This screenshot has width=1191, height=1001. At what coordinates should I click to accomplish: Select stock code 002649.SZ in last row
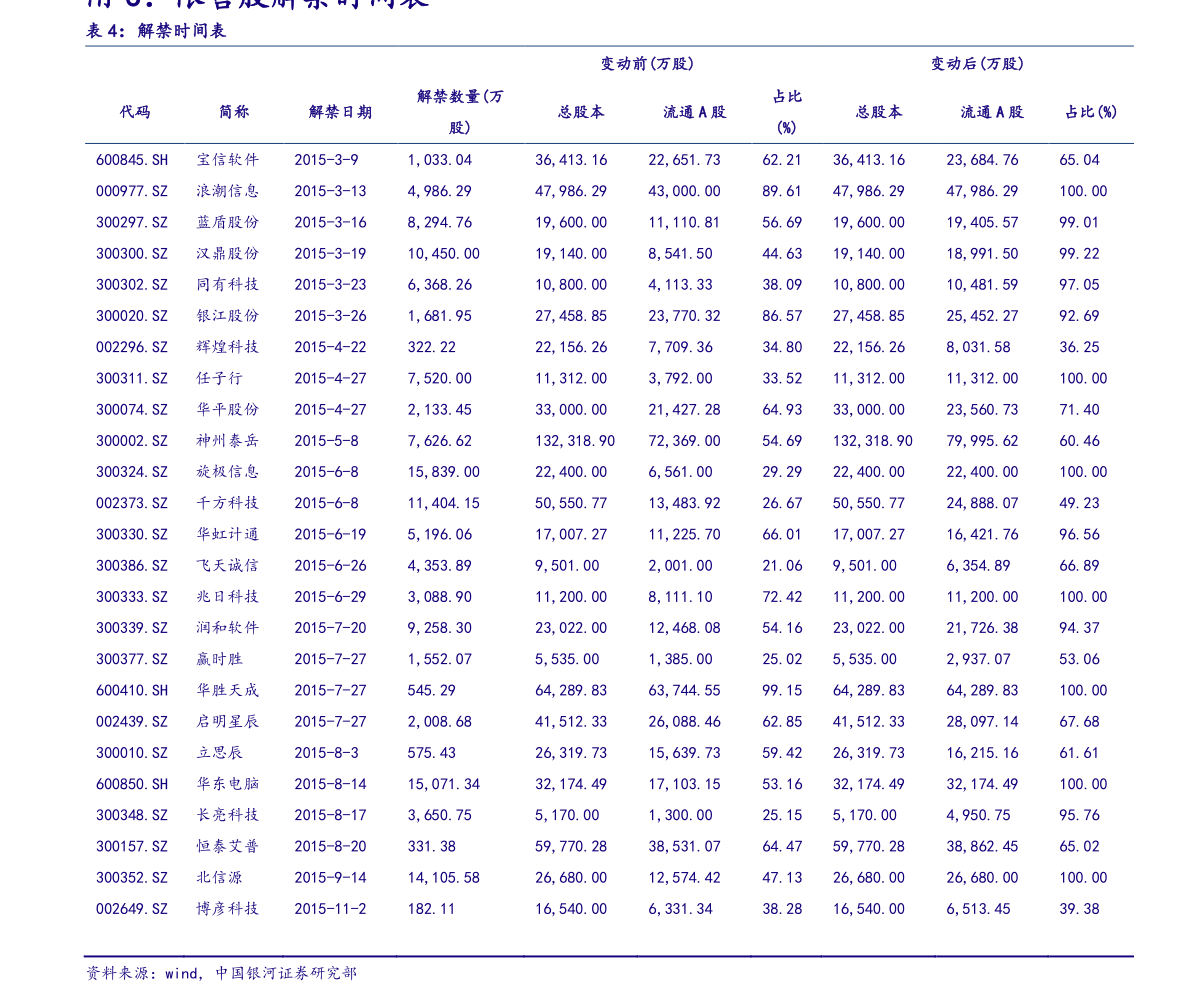pos(132,909)
